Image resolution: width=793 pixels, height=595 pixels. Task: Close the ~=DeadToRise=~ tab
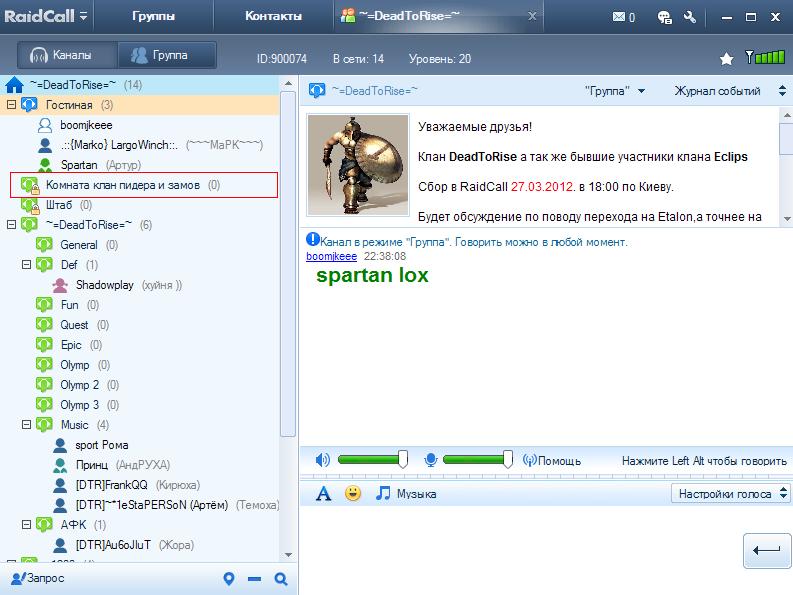pos(532,16)
